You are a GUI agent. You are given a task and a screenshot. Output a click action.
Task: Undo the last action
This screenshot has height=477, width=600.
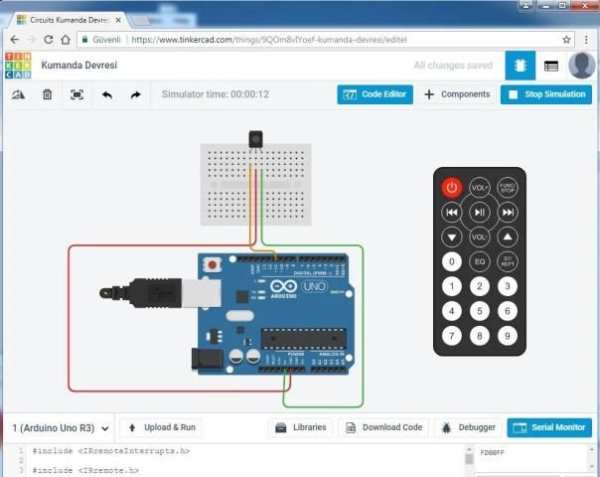click(107, 94)
